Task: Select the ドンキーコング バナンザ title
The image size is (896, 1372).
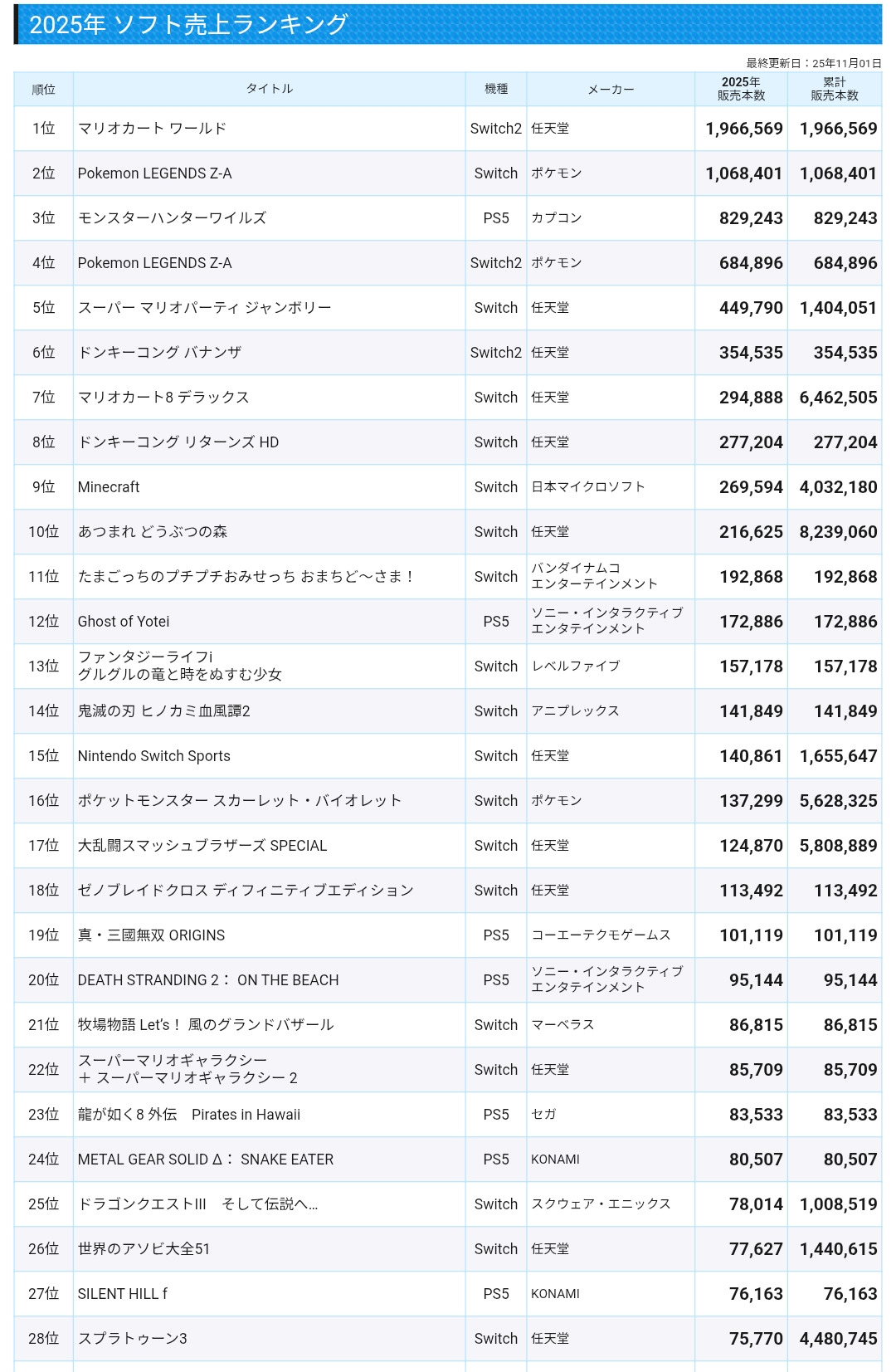Action: [x=159, y=353]
